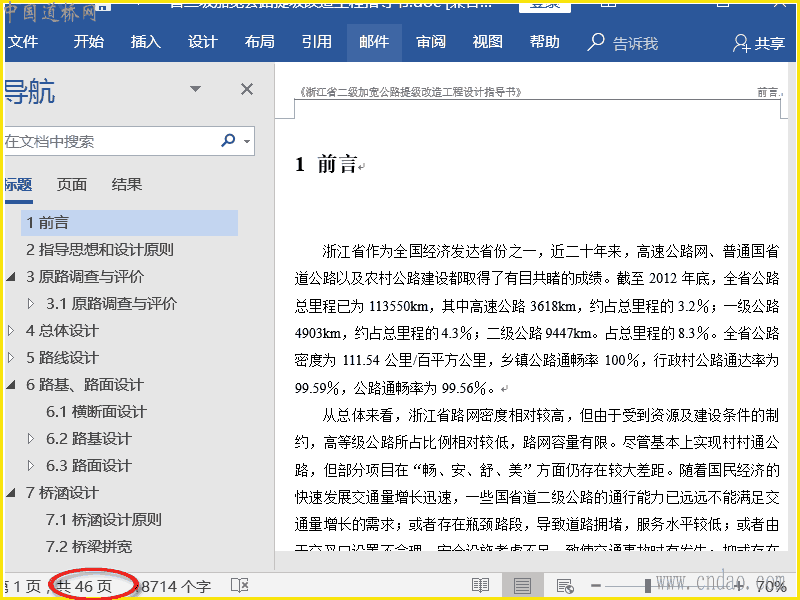
Task: Expand heading 6.3 路面设计 triangle
Action: tap(31, 466)
